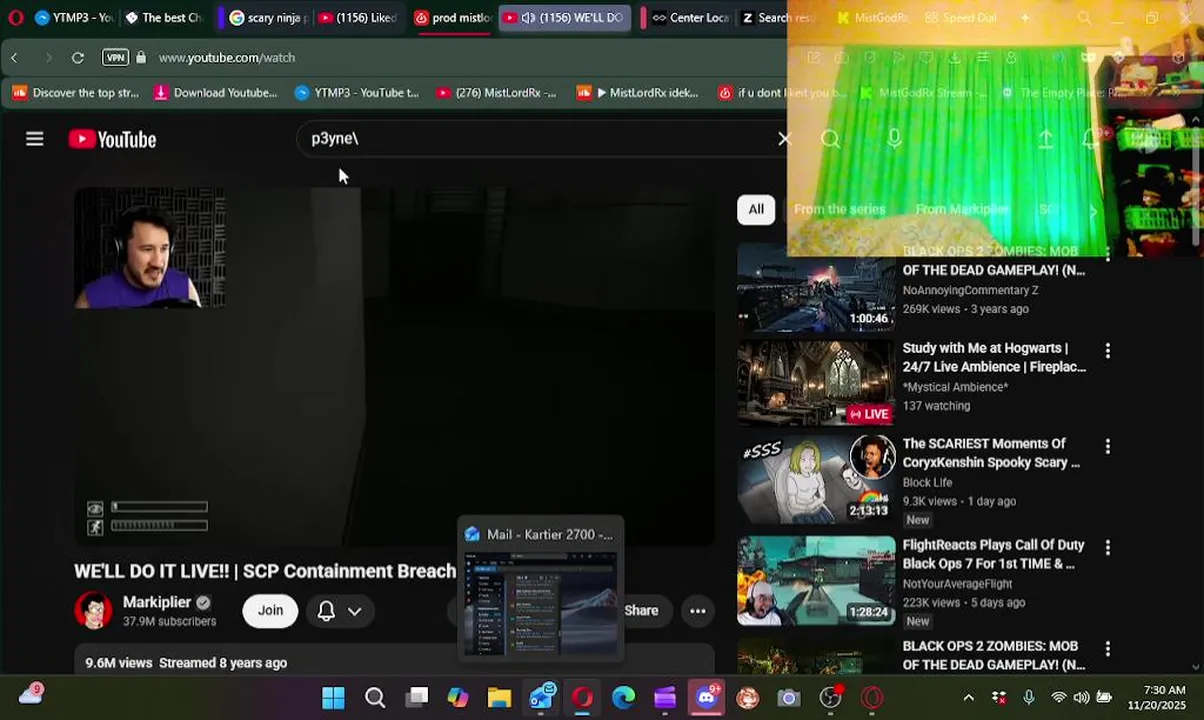Expand notification options chevron beside bell

(355, 611)
